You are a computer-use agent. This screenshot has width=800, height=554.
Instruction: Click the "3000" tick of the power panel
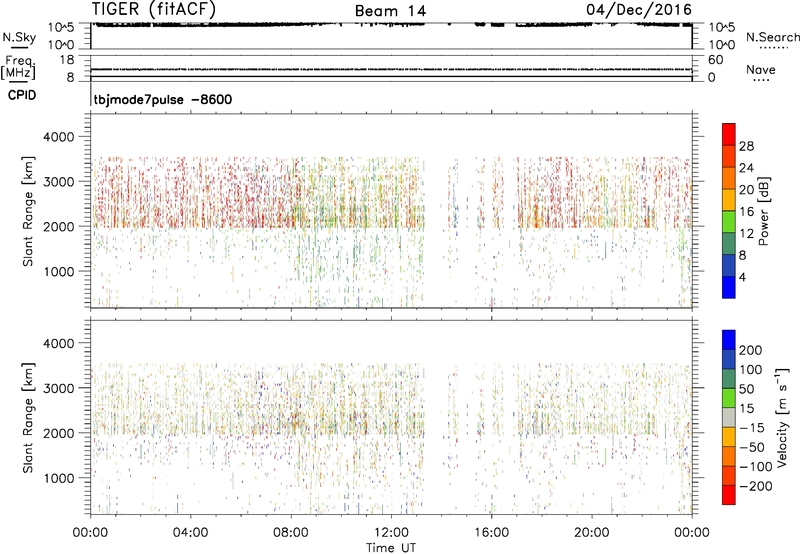click(x=59, y=182)
